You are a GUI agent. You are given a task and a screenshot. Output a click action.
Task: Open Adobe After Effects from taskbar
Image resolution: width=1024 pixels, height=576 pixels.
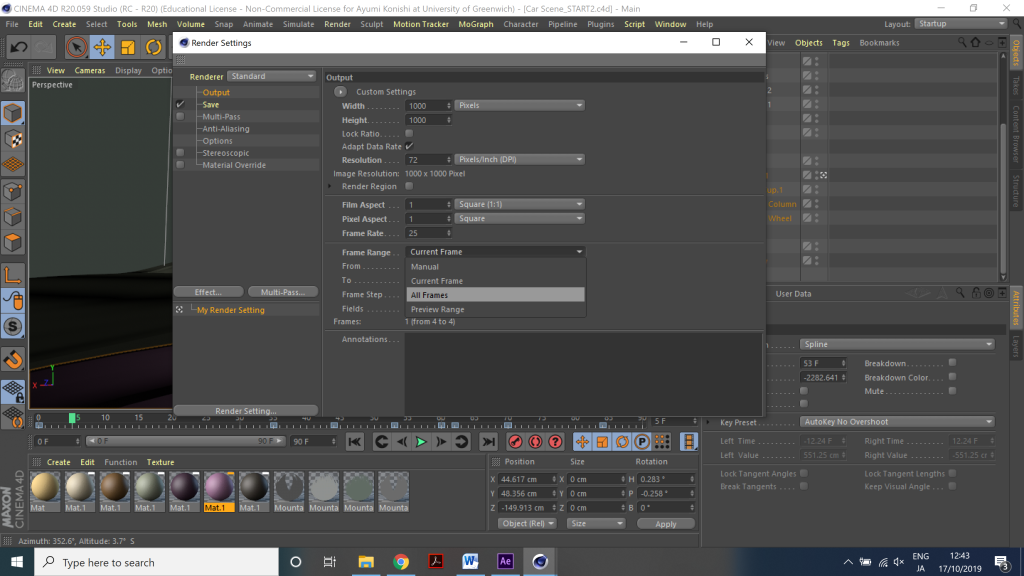tap(505, 562)
